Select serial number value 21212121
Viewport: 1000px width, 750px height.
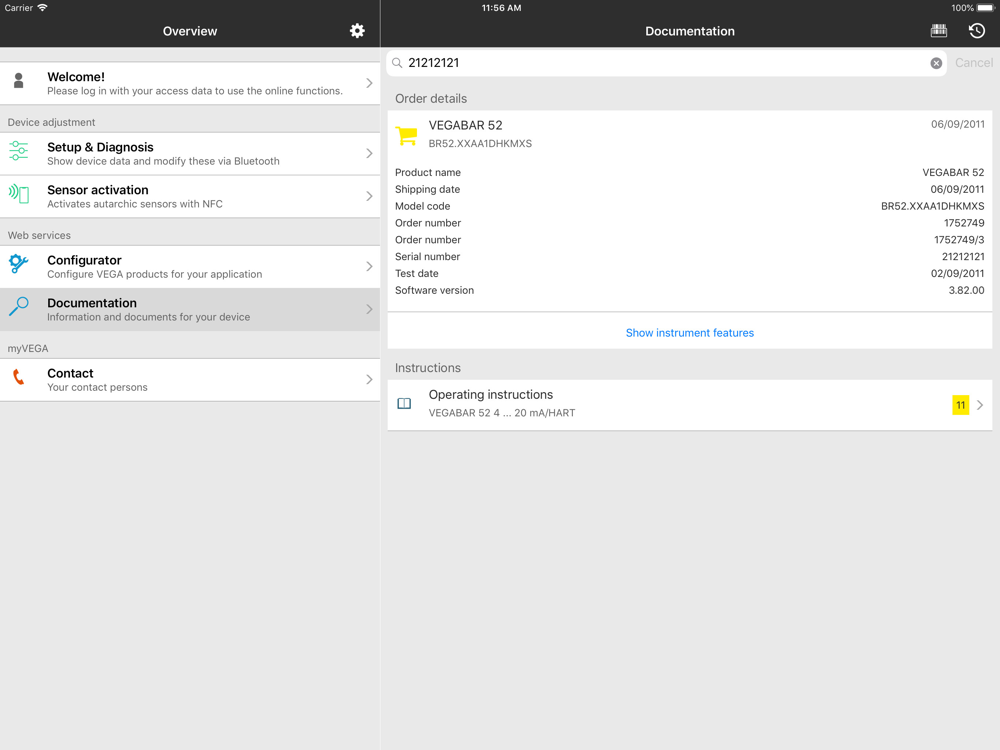(962, 256)
